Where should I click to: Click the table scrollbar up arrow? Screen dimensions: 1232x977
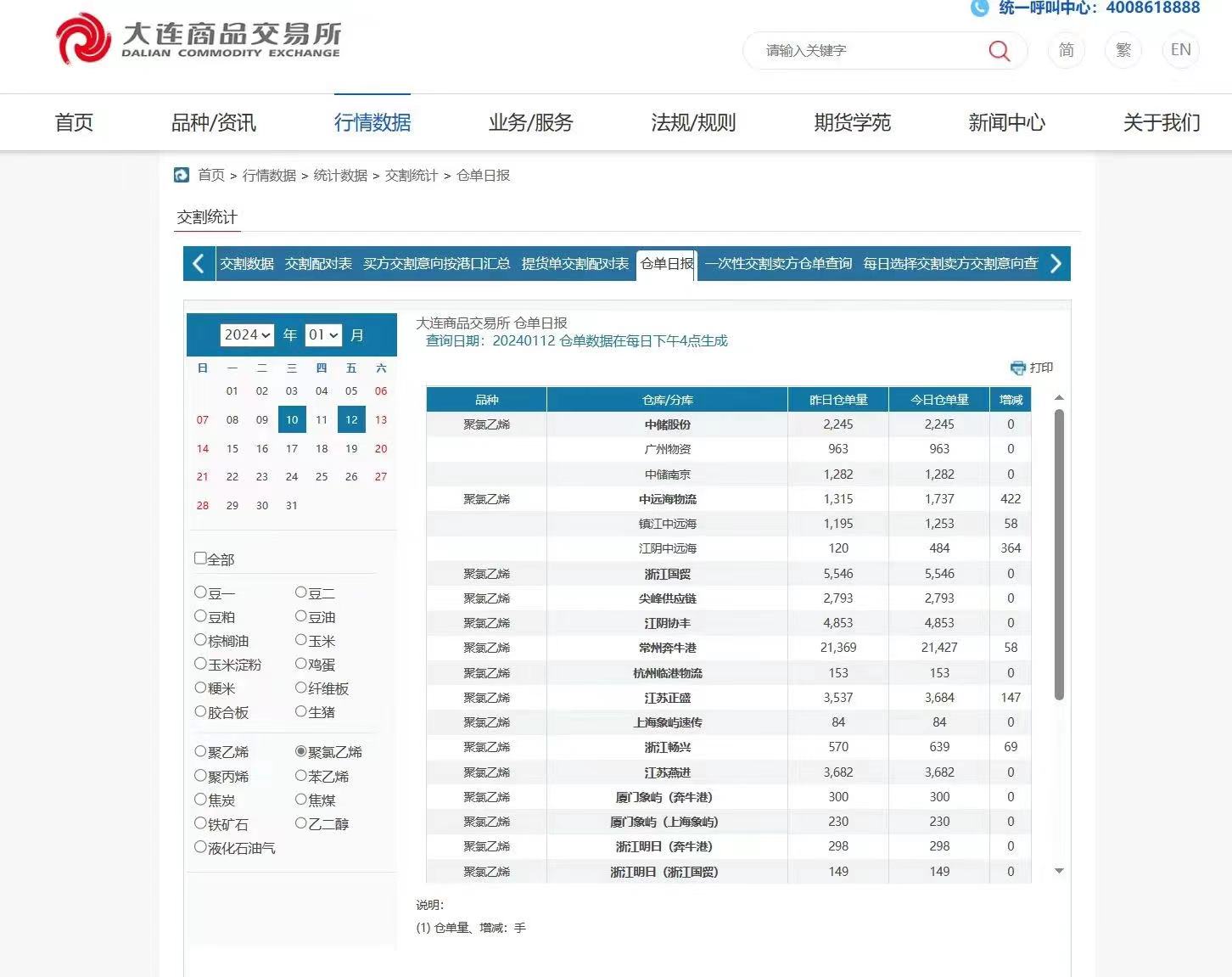click(x=1059, y=397)
